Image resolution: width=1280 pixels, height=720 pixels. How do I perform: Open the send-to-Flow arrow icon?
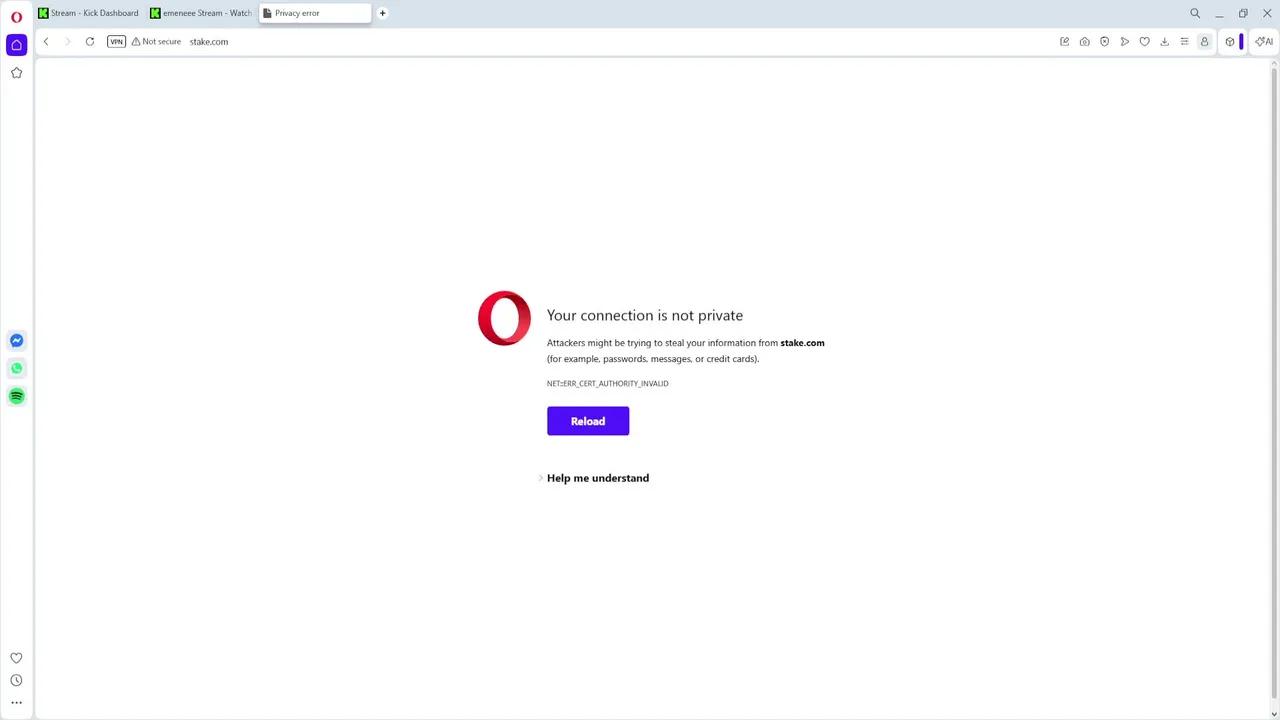pyautogui.click(x=1124, y=42)
